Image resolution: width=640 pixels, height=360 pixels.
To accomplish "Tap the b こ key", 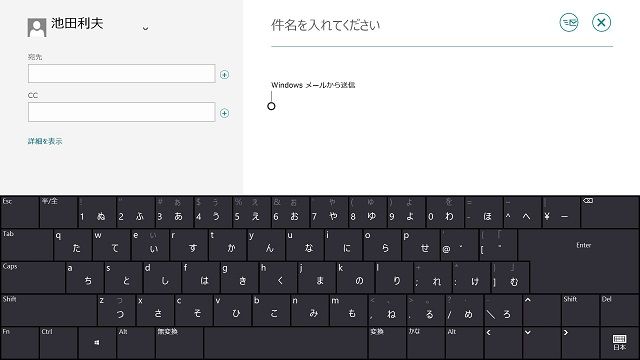I will 271,310.
